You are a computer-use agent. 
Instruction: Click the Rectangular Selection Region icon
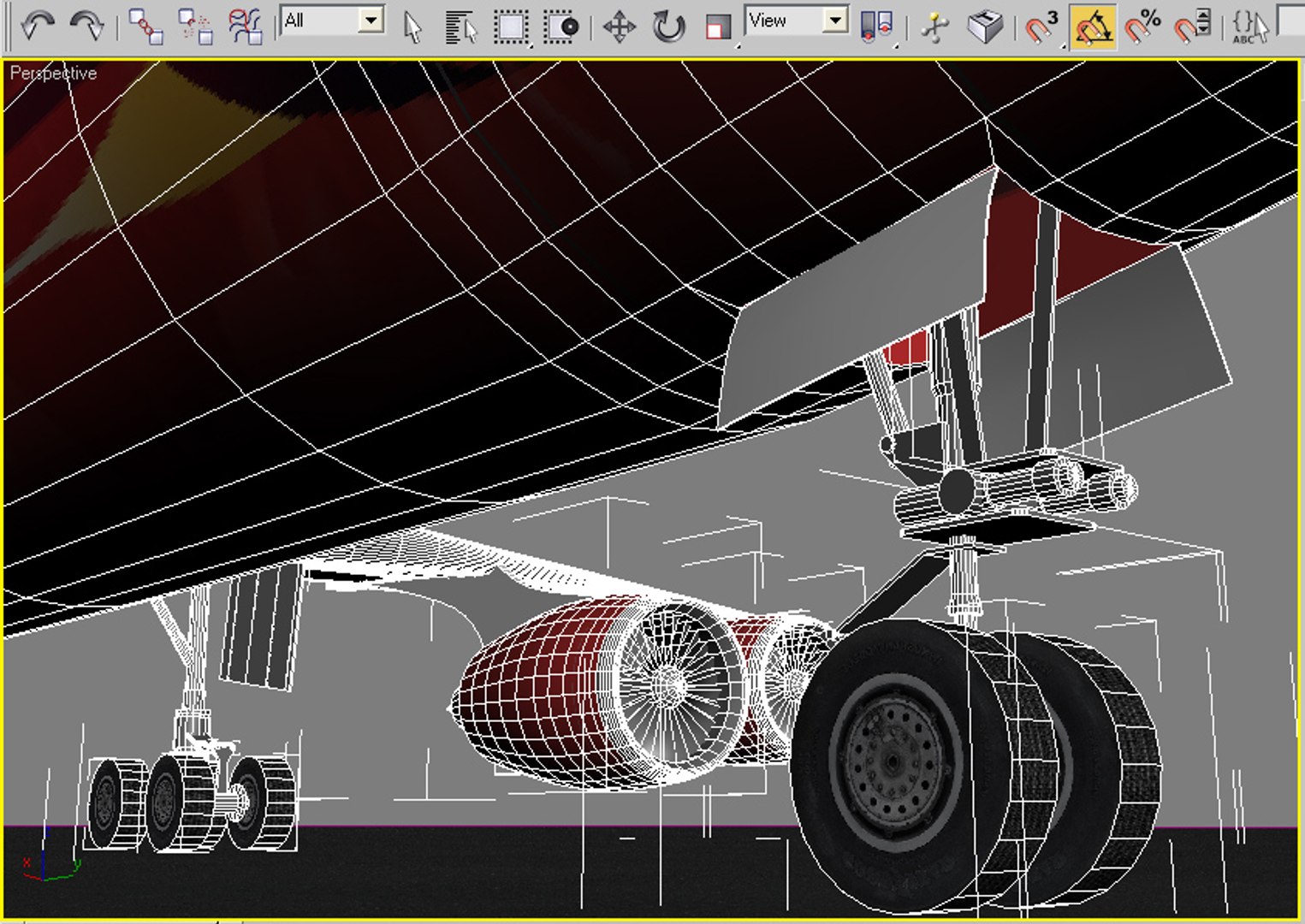[x=511, y=27]
